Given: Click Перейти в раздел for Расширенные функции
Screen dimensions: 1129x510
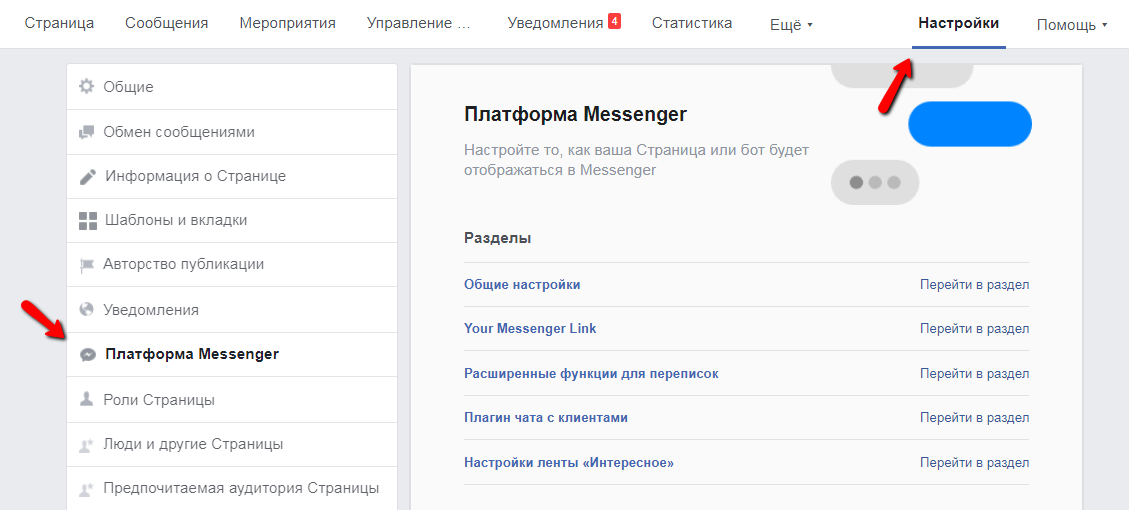Looking at the screenshot, I should (974, 374).
